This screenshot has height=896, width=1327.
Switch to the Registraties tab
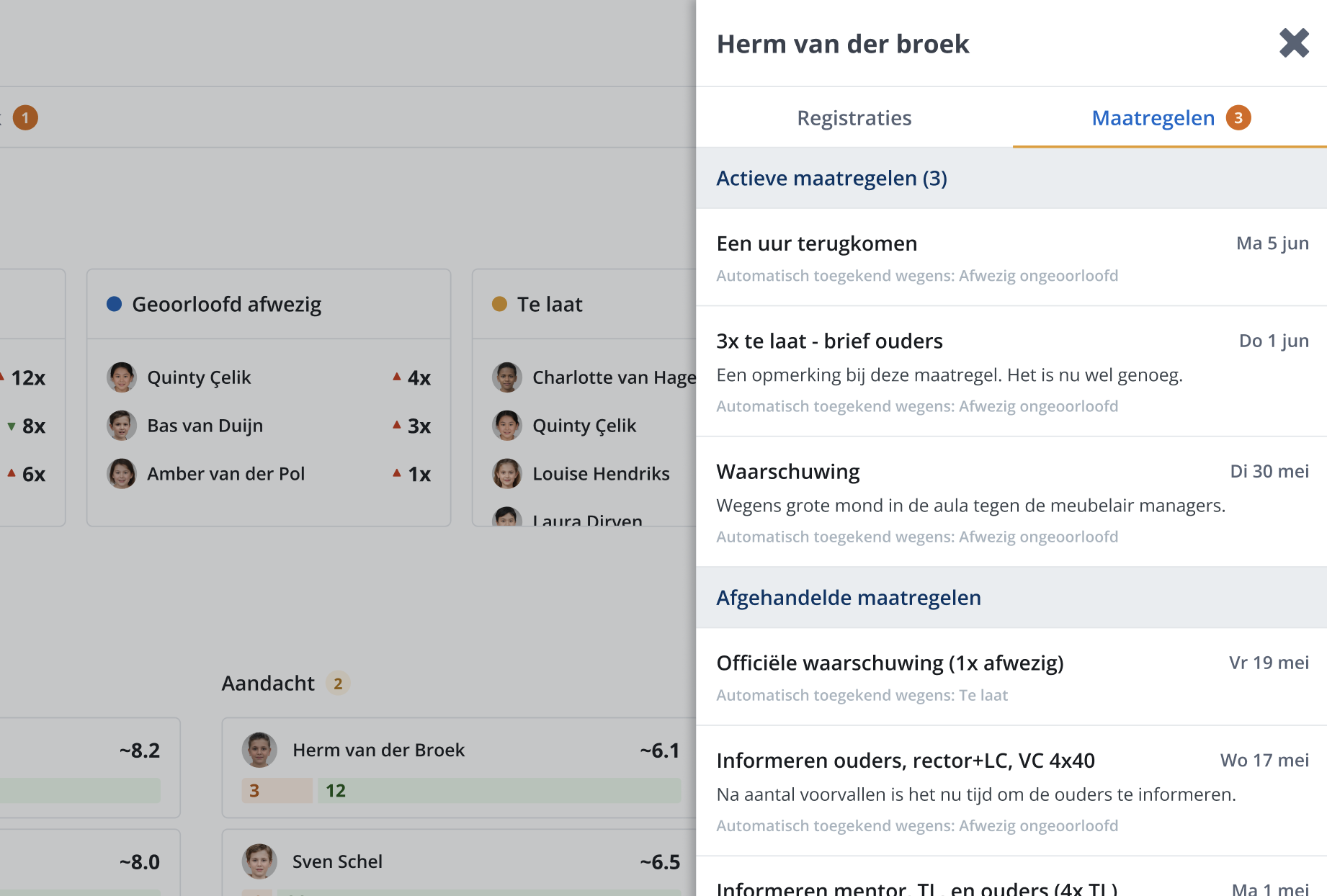[x=854, y=117]
